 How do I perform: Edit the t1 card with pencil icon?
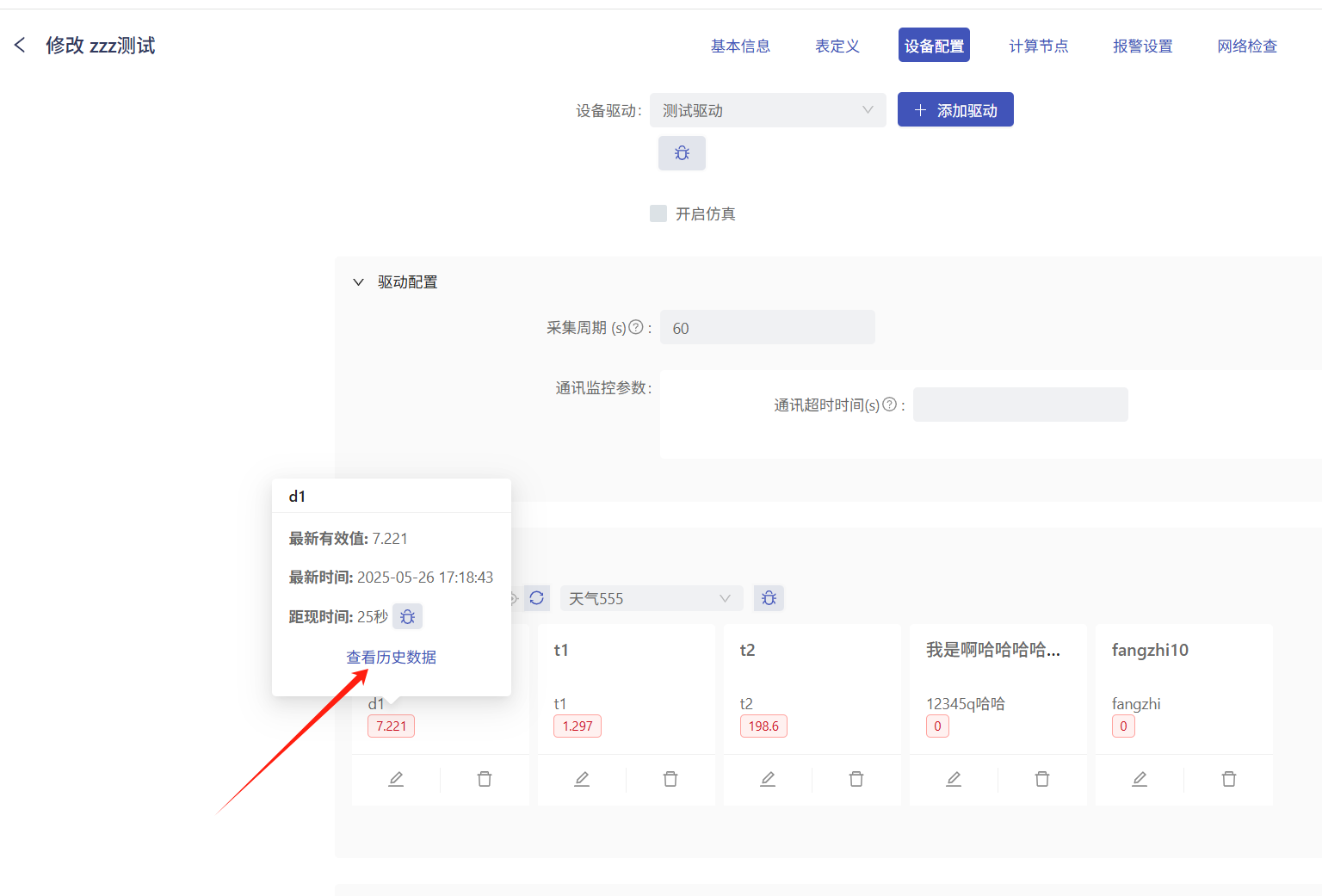pos(582,779)
